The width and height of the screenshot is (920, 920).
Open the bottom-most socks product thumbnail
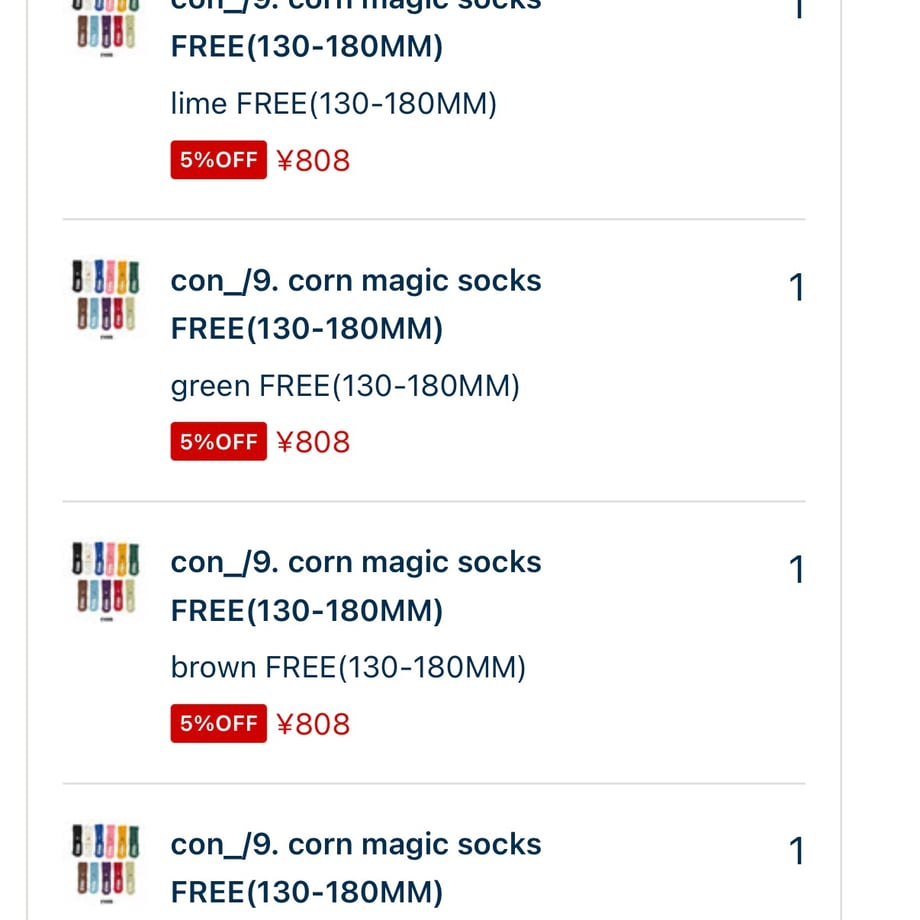106,862
